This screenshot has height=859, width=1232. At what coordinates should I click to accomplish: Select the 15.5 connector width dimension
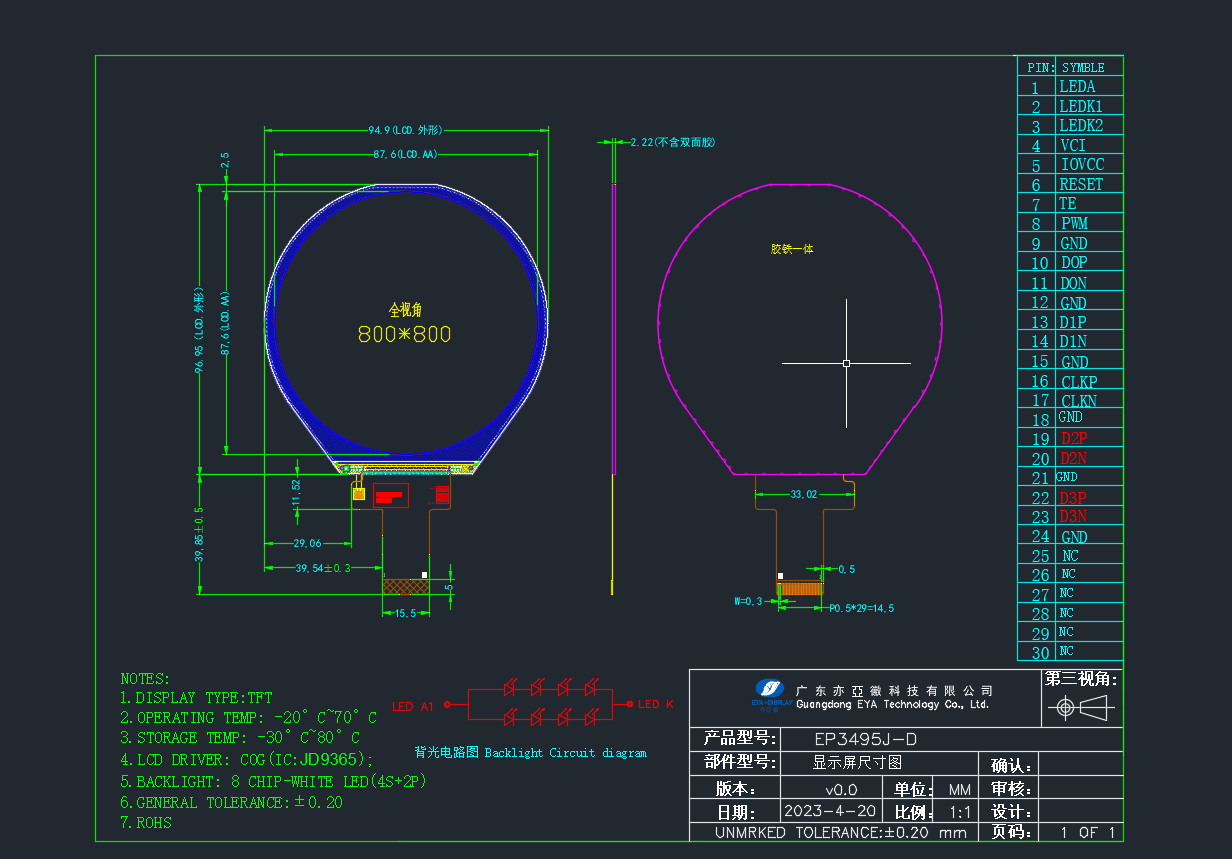point(406,613)
